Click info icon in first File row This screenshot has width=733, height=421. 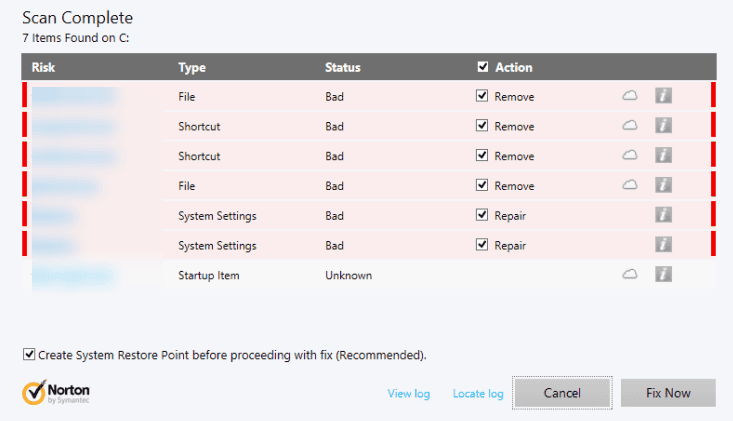click(x=663, y=96)
